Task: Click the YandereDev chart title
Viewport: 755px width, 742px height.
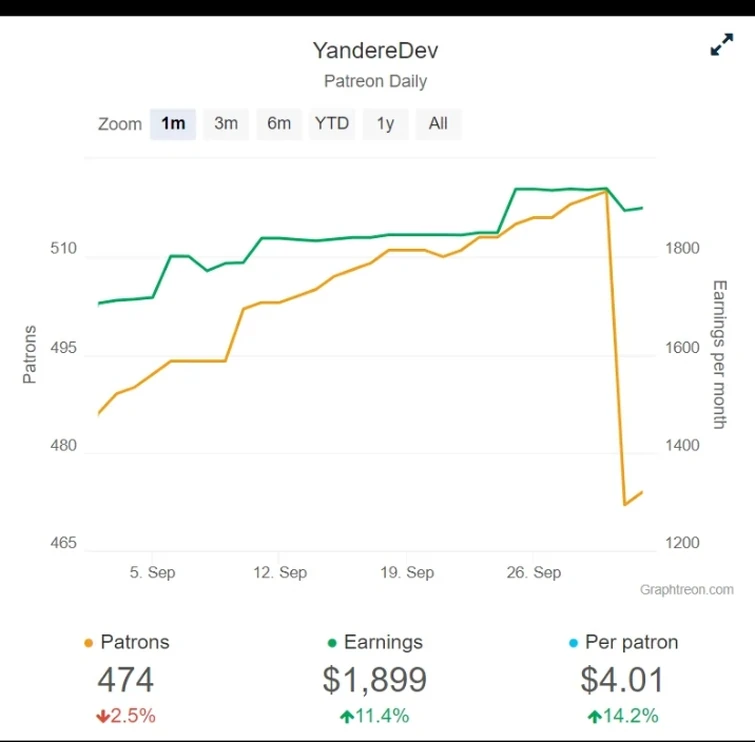Action: click(375, 50)
